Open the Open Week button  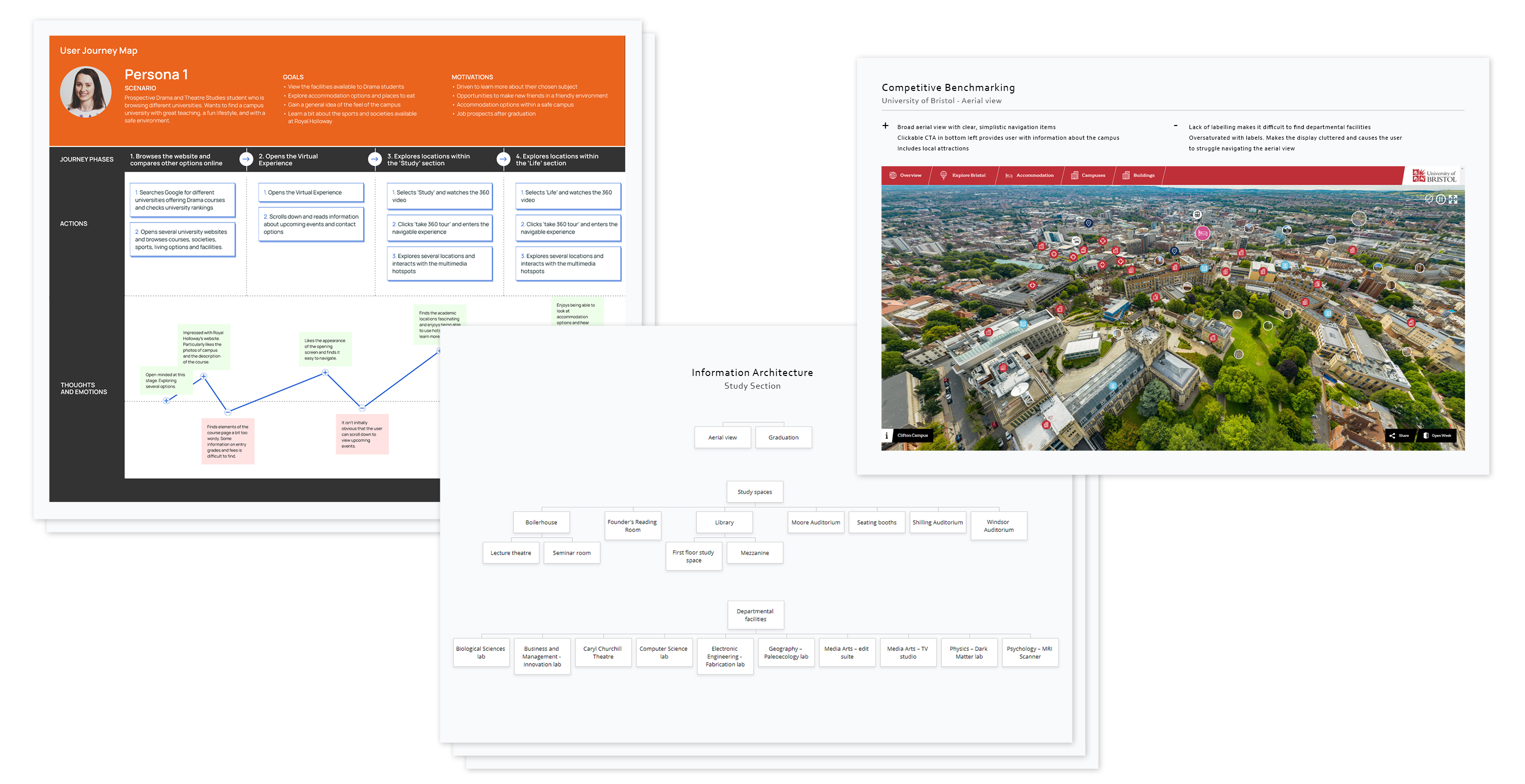click(1438, 435)
